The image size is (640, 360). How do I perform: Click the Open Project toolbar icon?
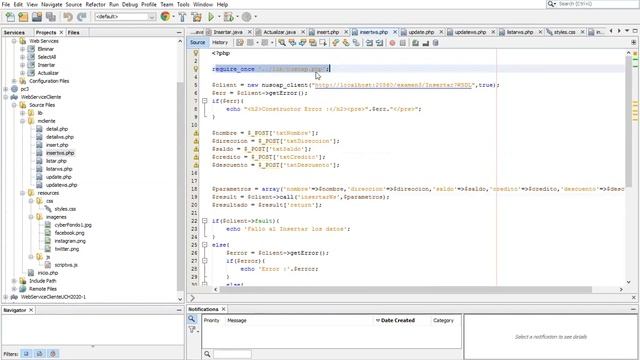(37, 17)
